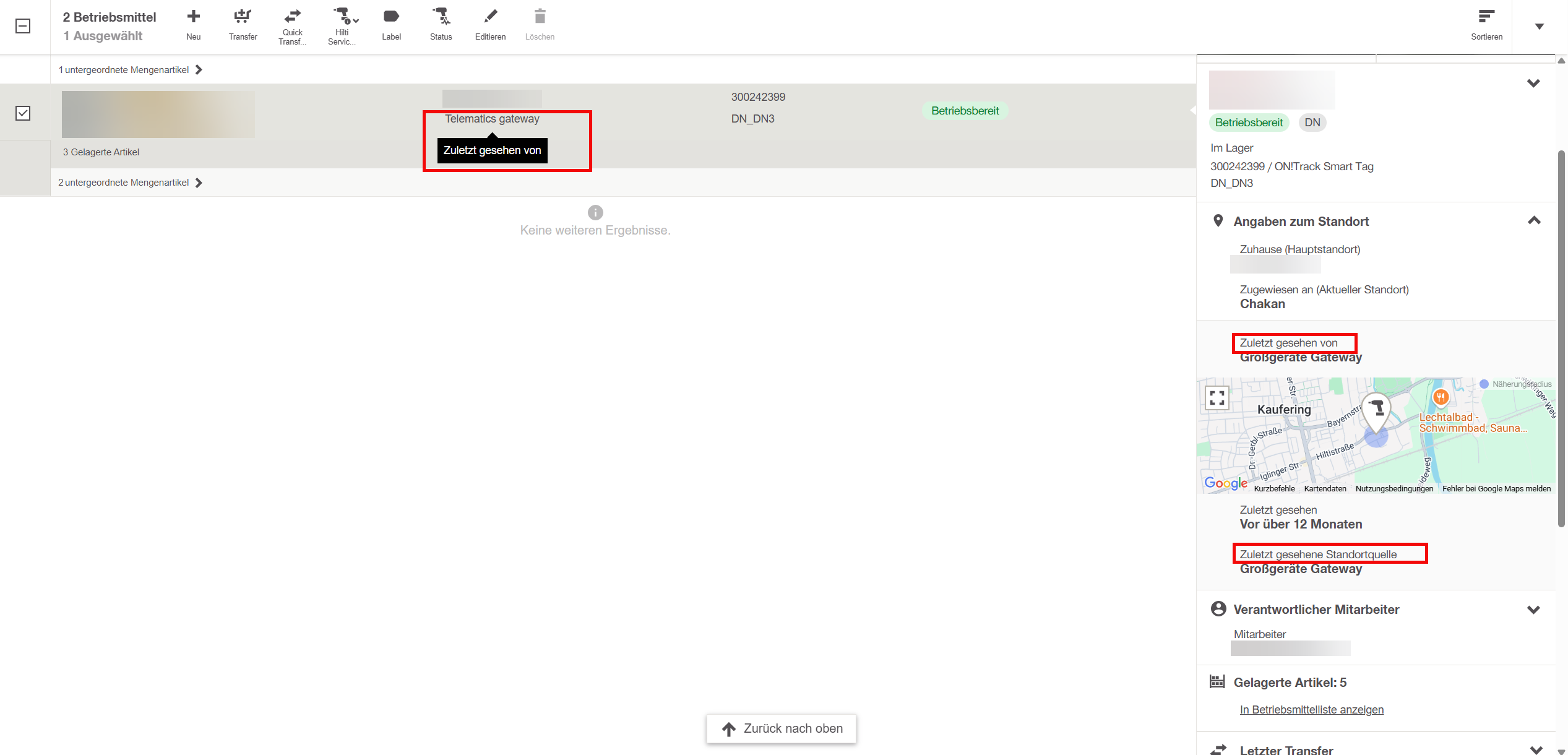The image size is (1568, 755).
Task: Click the Zurück nach oben button
Action: pos(782,728)
